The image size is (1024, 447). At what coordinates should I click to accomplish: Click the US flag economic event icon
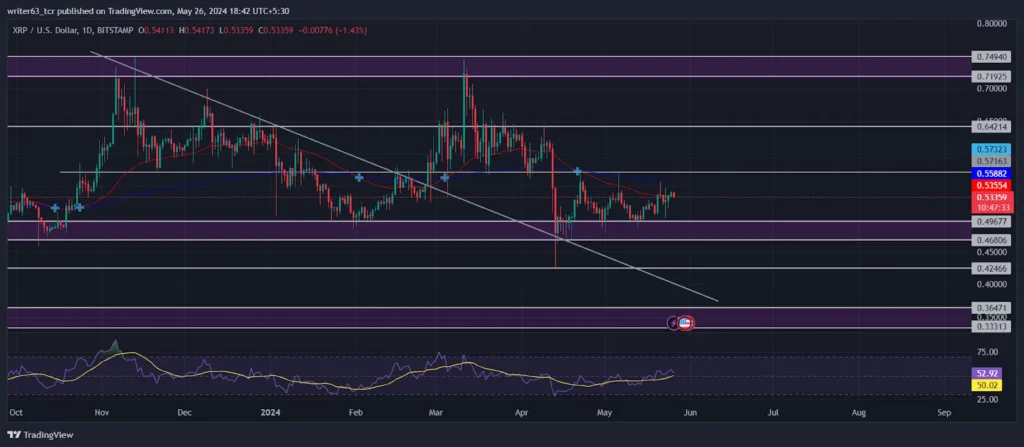[685, 322]
